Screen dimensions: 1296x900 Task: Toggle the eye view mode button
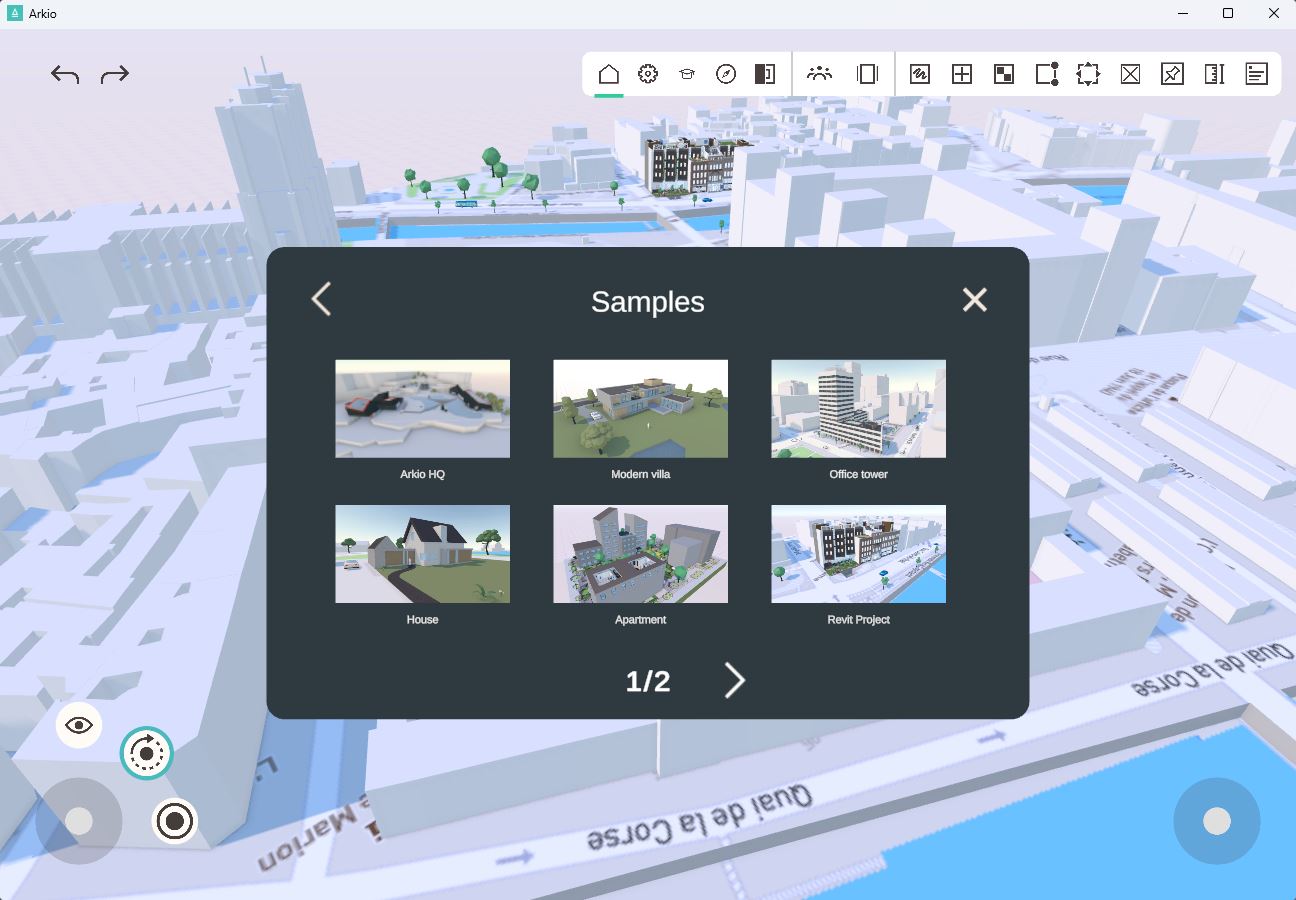coord(79,725)
